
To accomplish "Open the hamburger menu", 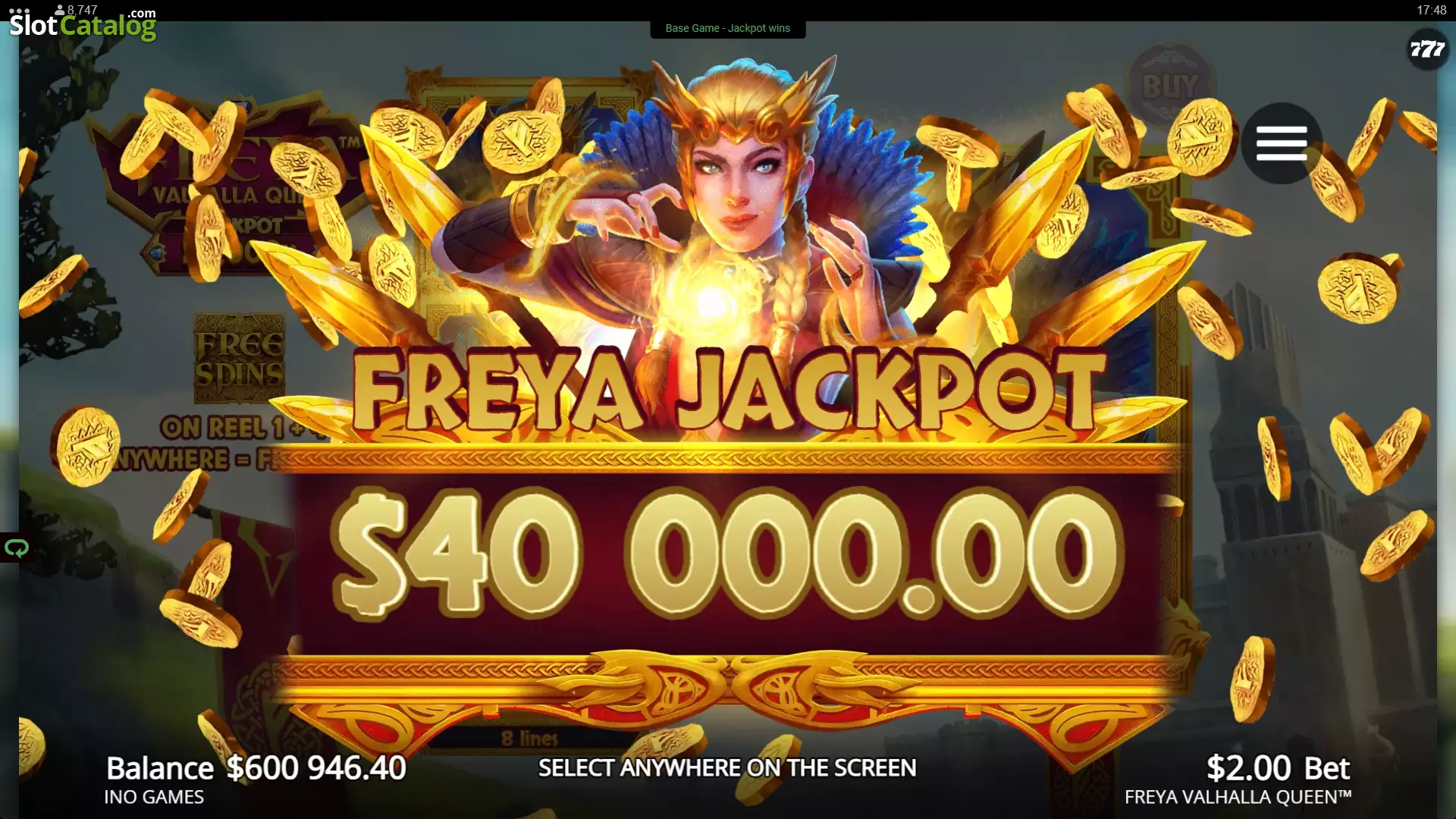I will [x=1281, y=143].
